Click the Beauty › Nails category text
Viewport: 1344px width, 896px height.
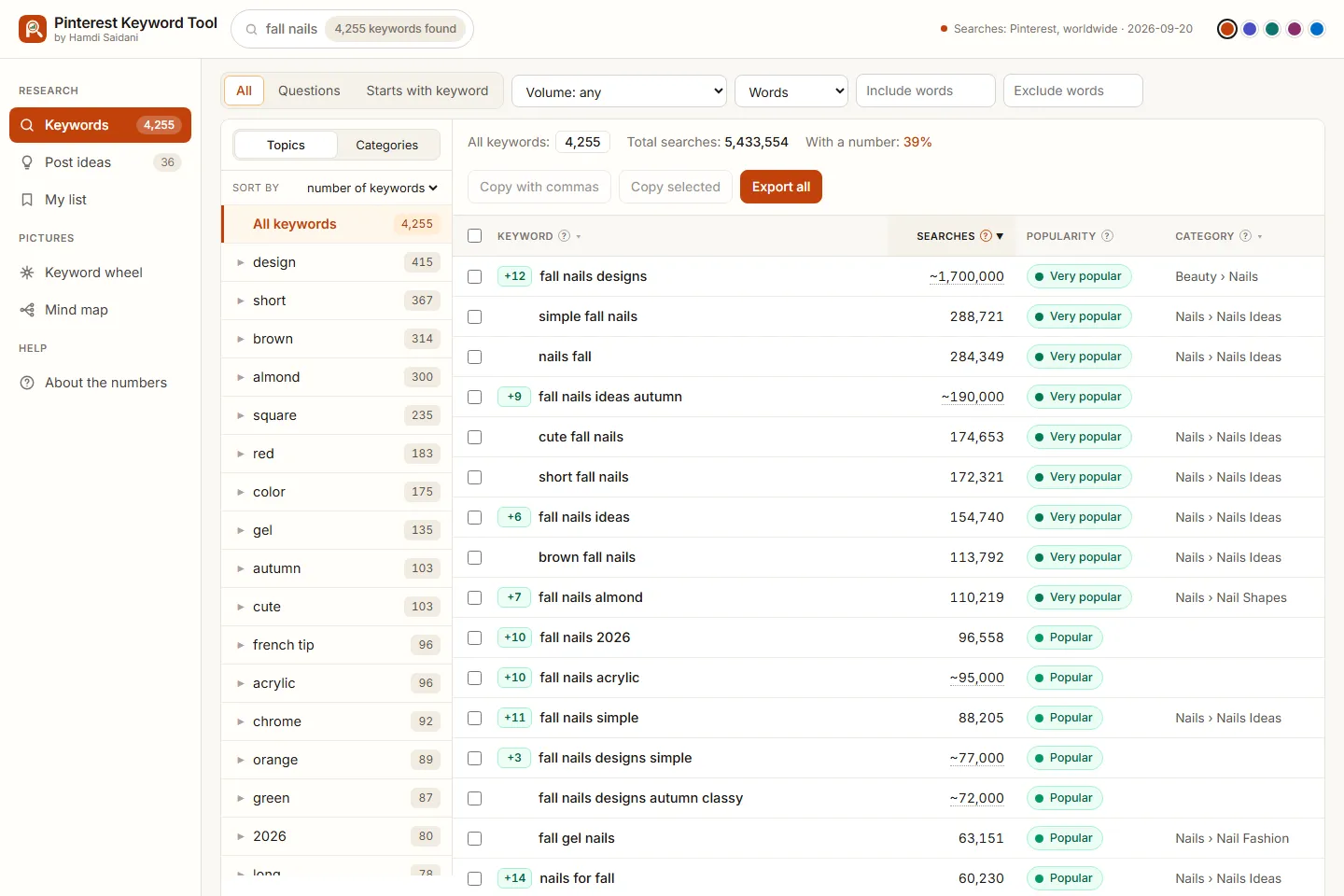point(1217,276)
